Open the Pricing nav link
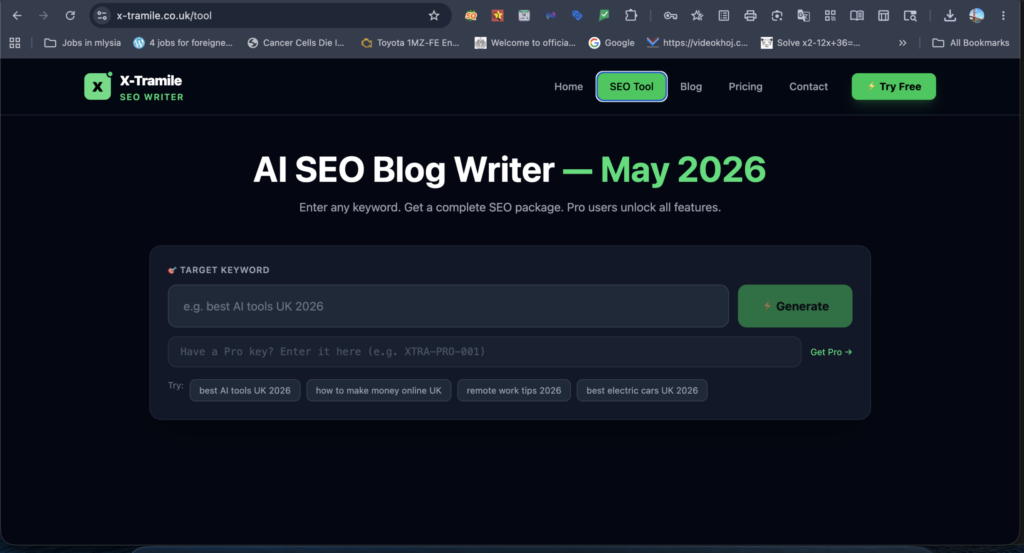 coord(745,86)
